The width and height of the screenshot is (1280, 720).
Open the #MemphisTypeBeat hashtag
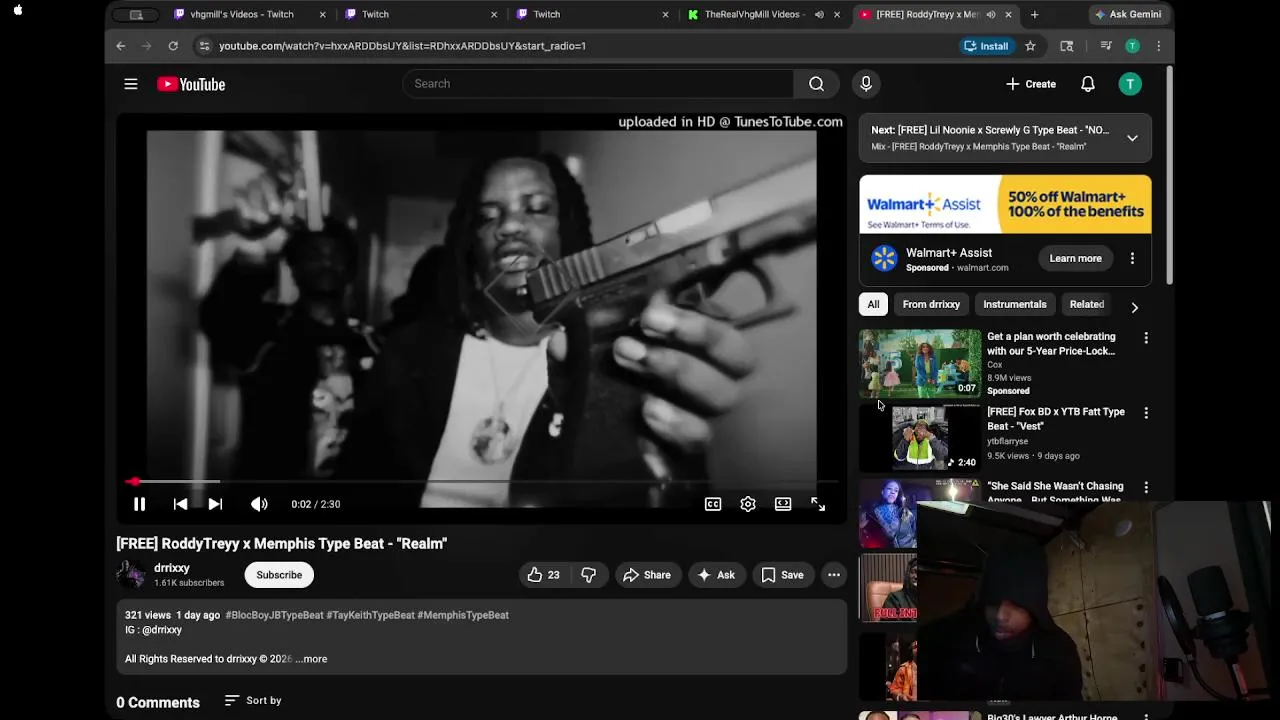pos(463,615)
